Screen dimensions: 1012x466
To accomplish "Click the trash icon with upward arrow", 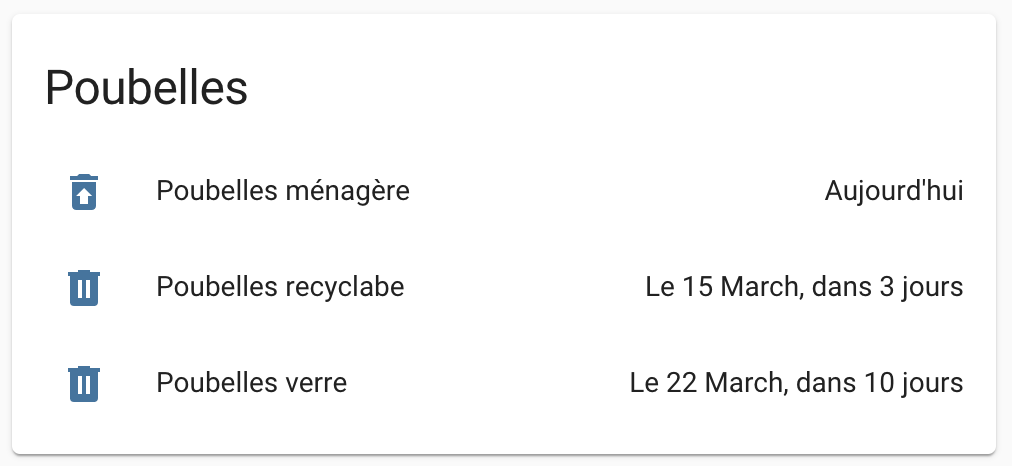I will tap(84, 192).
